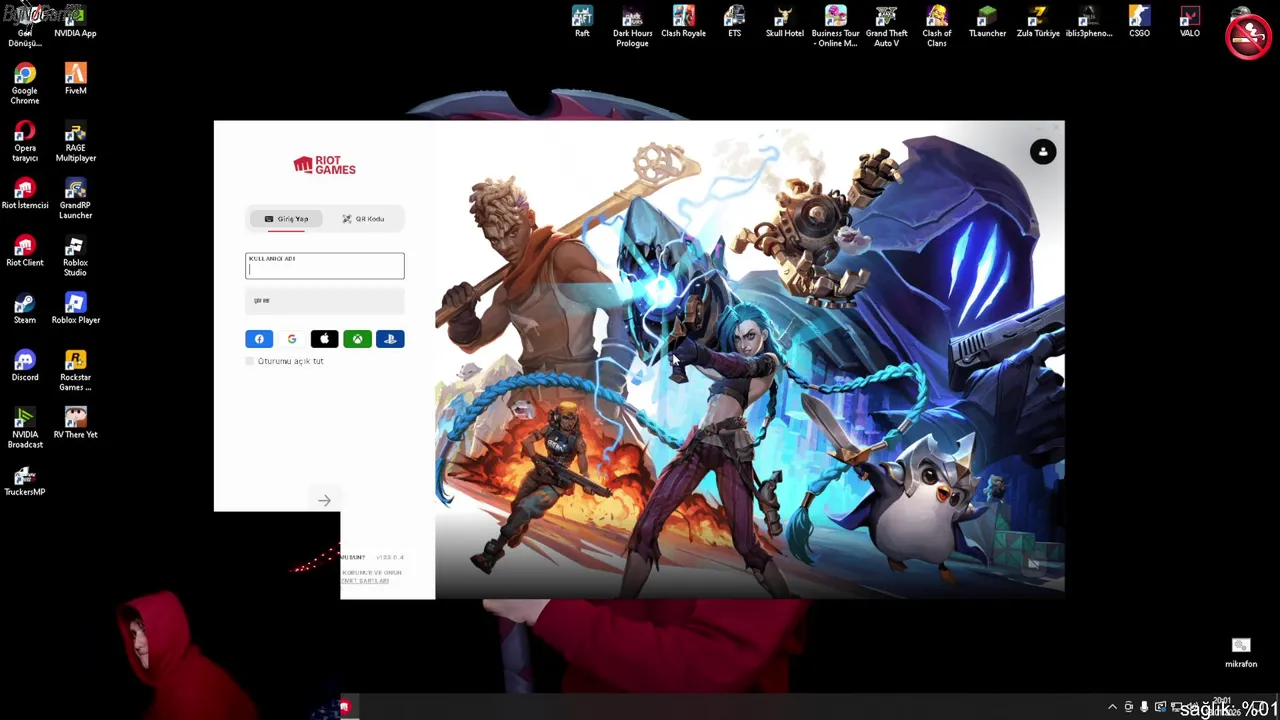Open Google Chrome desktop shortcut
Screen dimensions: 1280x720
pyautogui.click(x=25, y=83)
